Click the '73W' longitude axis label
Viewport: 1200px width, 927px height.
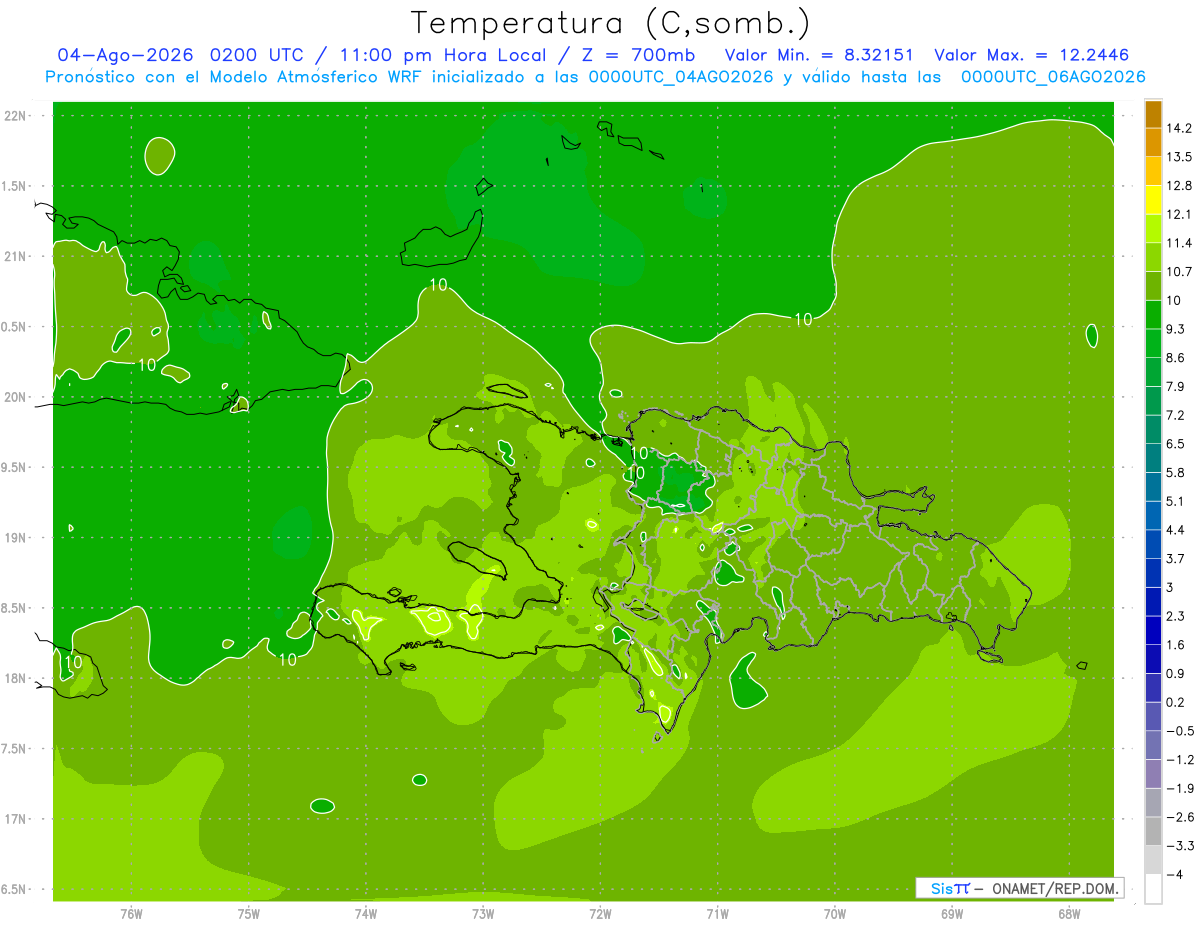[x=483, y=912]
